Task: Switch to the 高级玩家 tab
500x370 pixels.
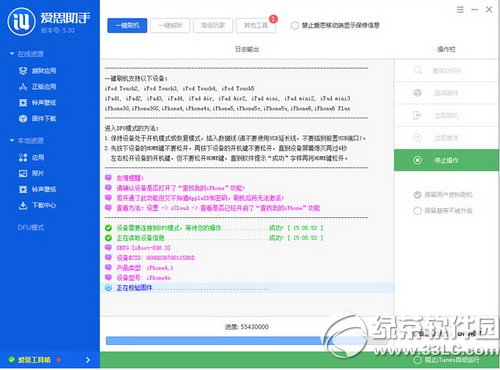Action: (213, 25)
